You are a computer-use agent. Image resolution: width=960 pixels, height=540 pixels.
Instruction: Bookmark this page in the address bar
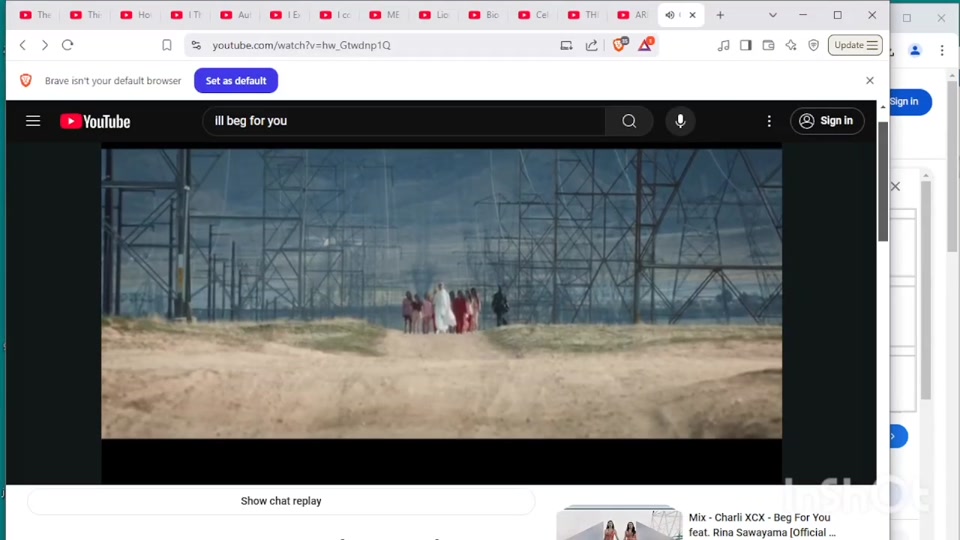coord(167,45)
